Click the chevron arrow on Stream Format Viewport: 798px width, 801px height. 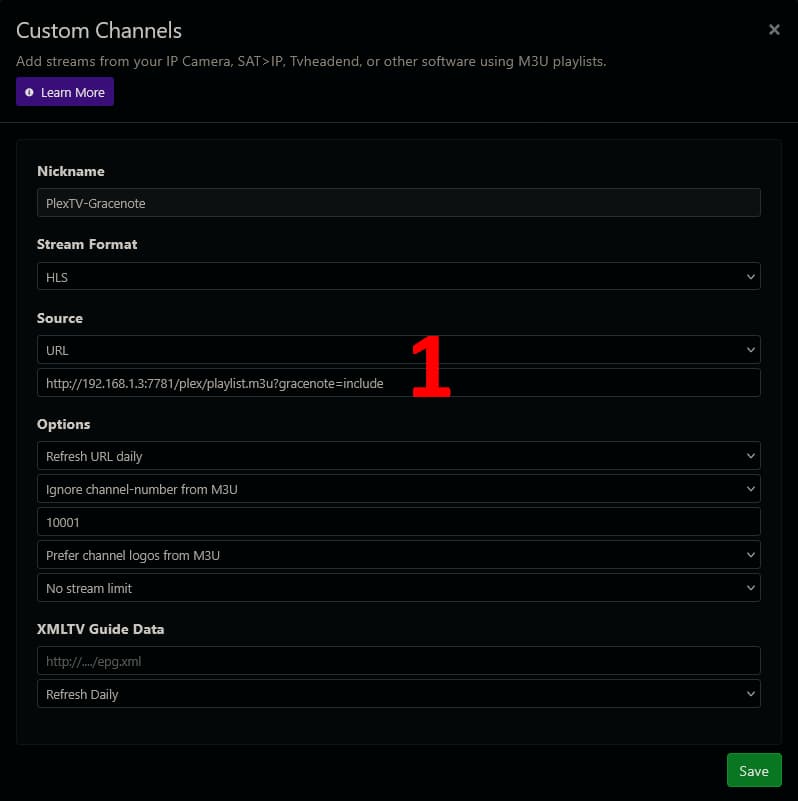pyautogui.click(x=751, y=277)
